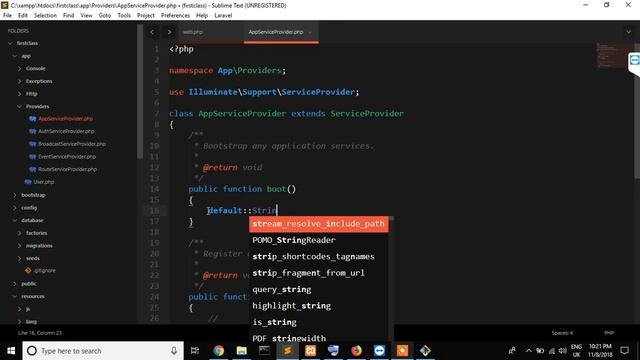Open the Windows Start menu
The height and width of the screenshot is (360, 640).
pyautogui.click(x=11, y=351)
